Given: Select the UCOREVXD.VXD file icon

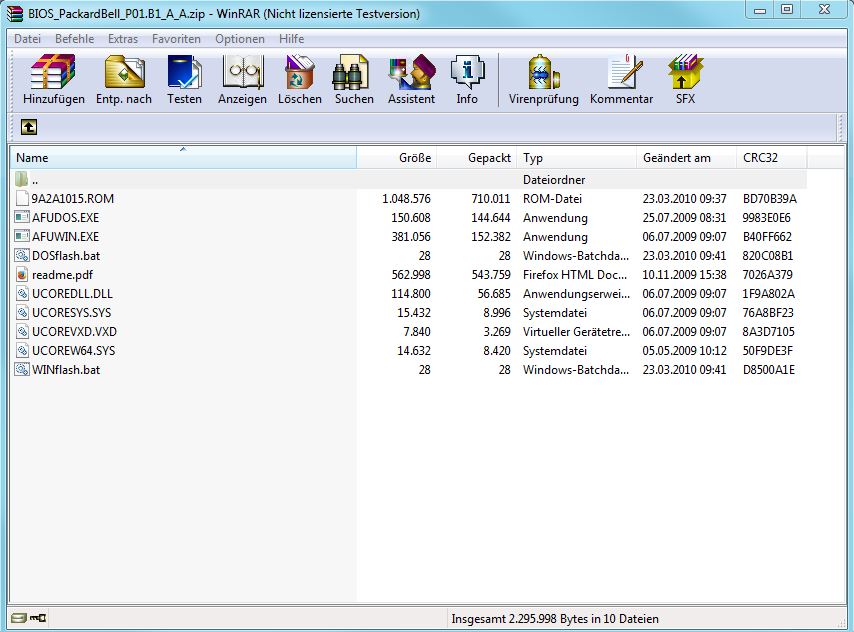Looking at the screenshot, I should 22,332.
